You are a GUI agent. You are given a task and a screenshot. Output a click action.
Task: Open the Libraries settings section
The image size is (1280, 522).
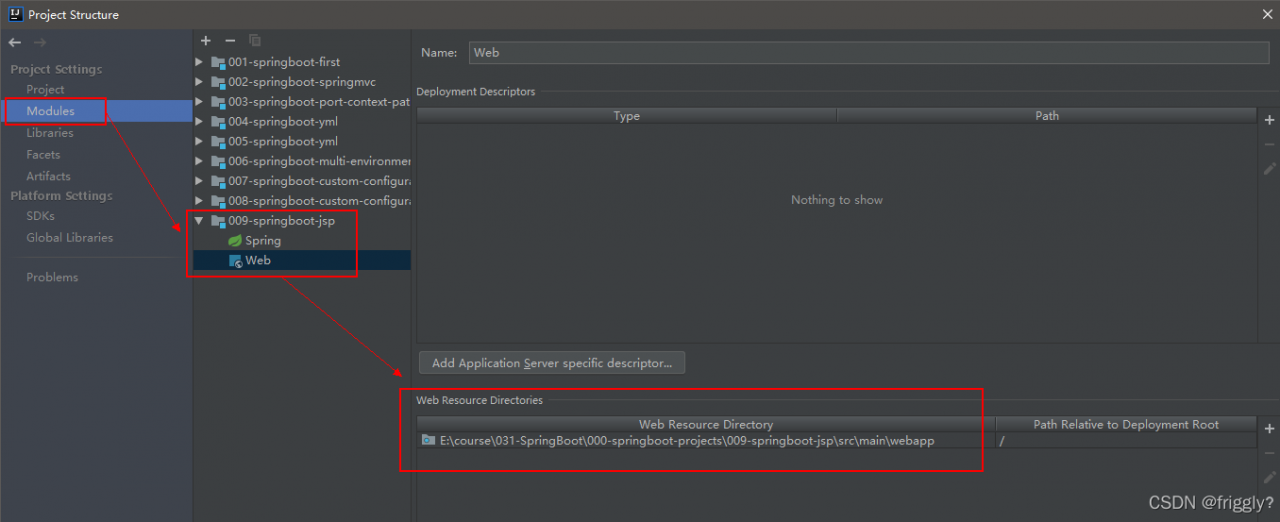(50, 133)
